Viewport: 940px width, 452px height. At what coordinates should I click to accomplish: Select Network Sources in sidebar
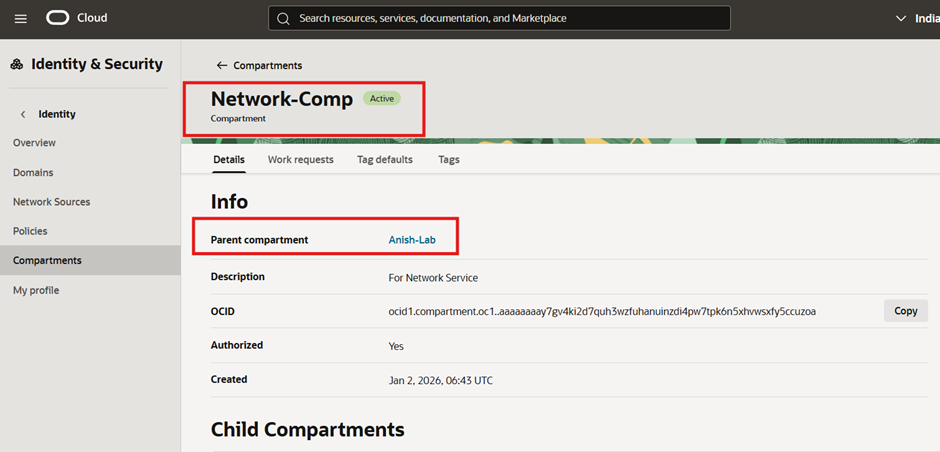(x=51, y=202)
